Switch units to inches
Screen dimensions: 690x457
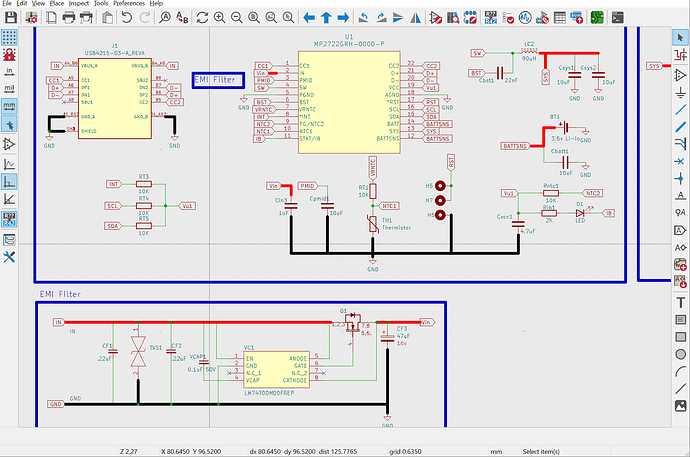(9, 70)
